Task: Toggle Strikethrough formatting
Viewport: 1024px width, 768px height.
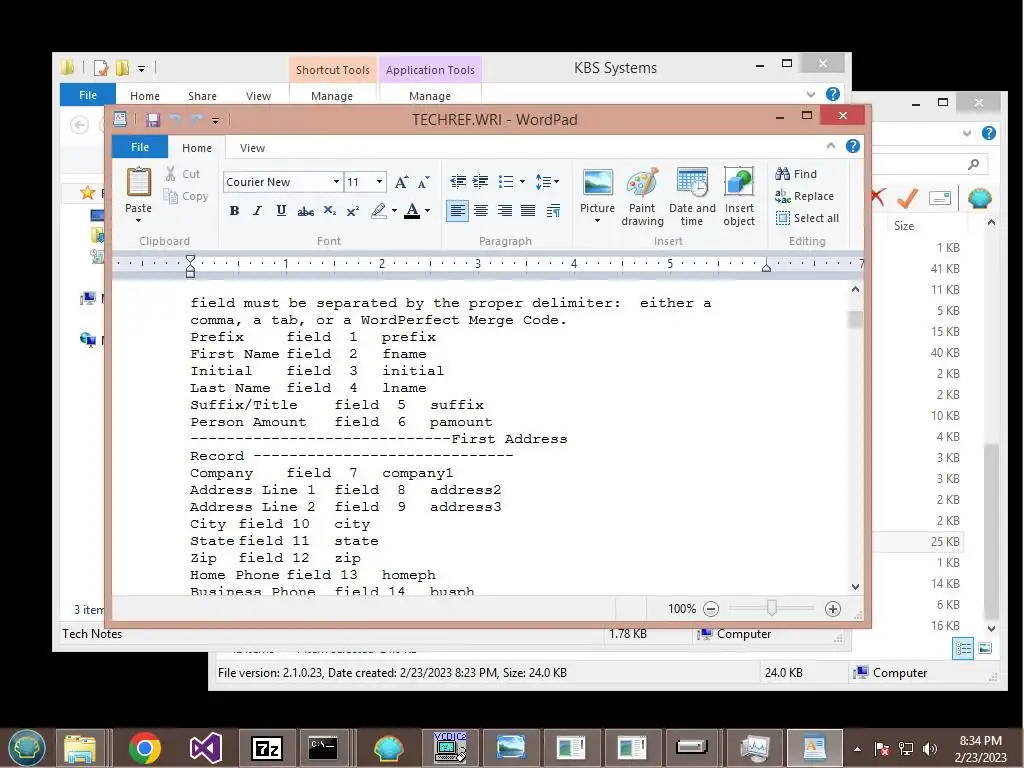Action: pyautogui.click(x=305, y=210)
